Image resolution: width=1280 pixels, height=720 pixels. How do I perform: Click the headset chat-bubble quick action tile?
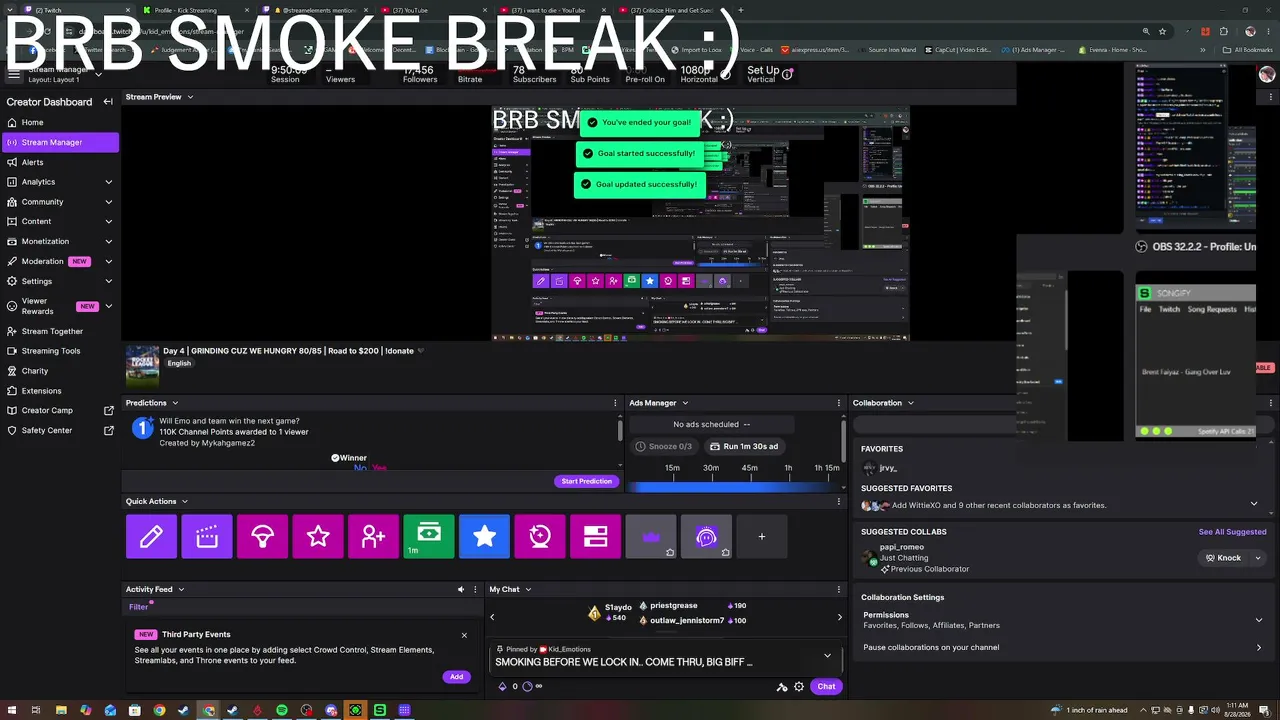coord(707,537)
